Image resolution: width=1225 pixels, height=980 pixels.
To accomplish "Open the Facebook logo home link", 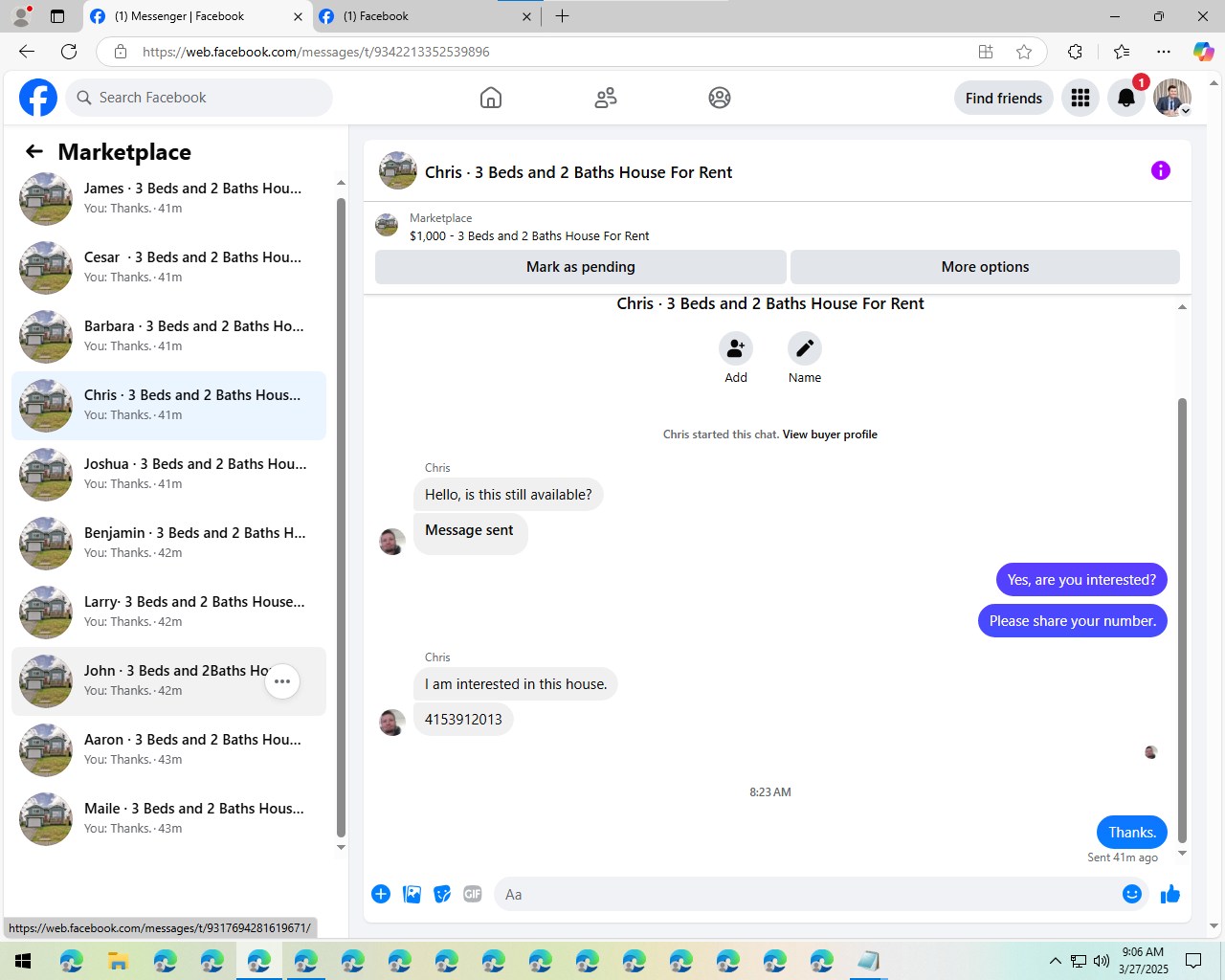I will tap(38, 98).
